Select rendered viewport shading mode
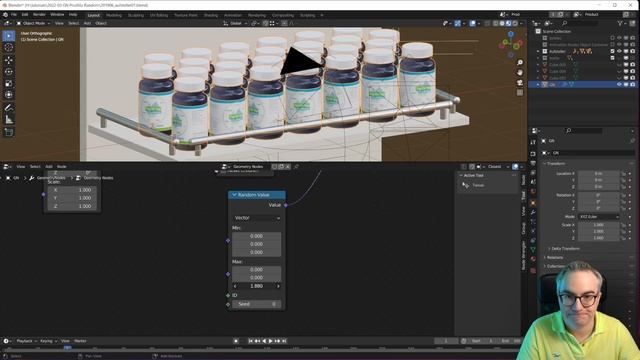Screen dimensions: 640x360 pyautogui.click(x=515, y=23)
